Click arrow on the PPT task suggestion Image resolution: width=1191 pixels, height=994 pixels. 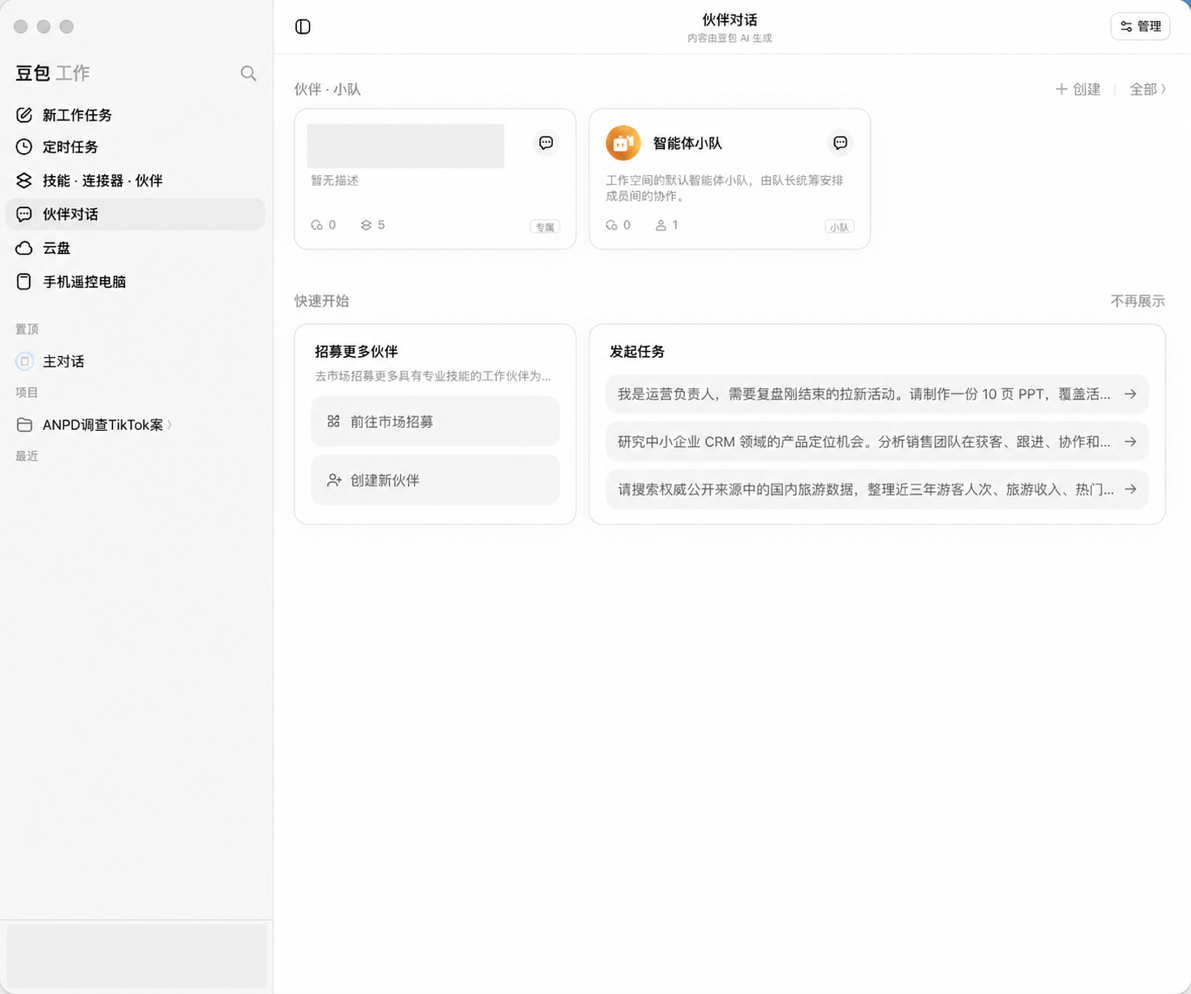tap(1130, 394)
